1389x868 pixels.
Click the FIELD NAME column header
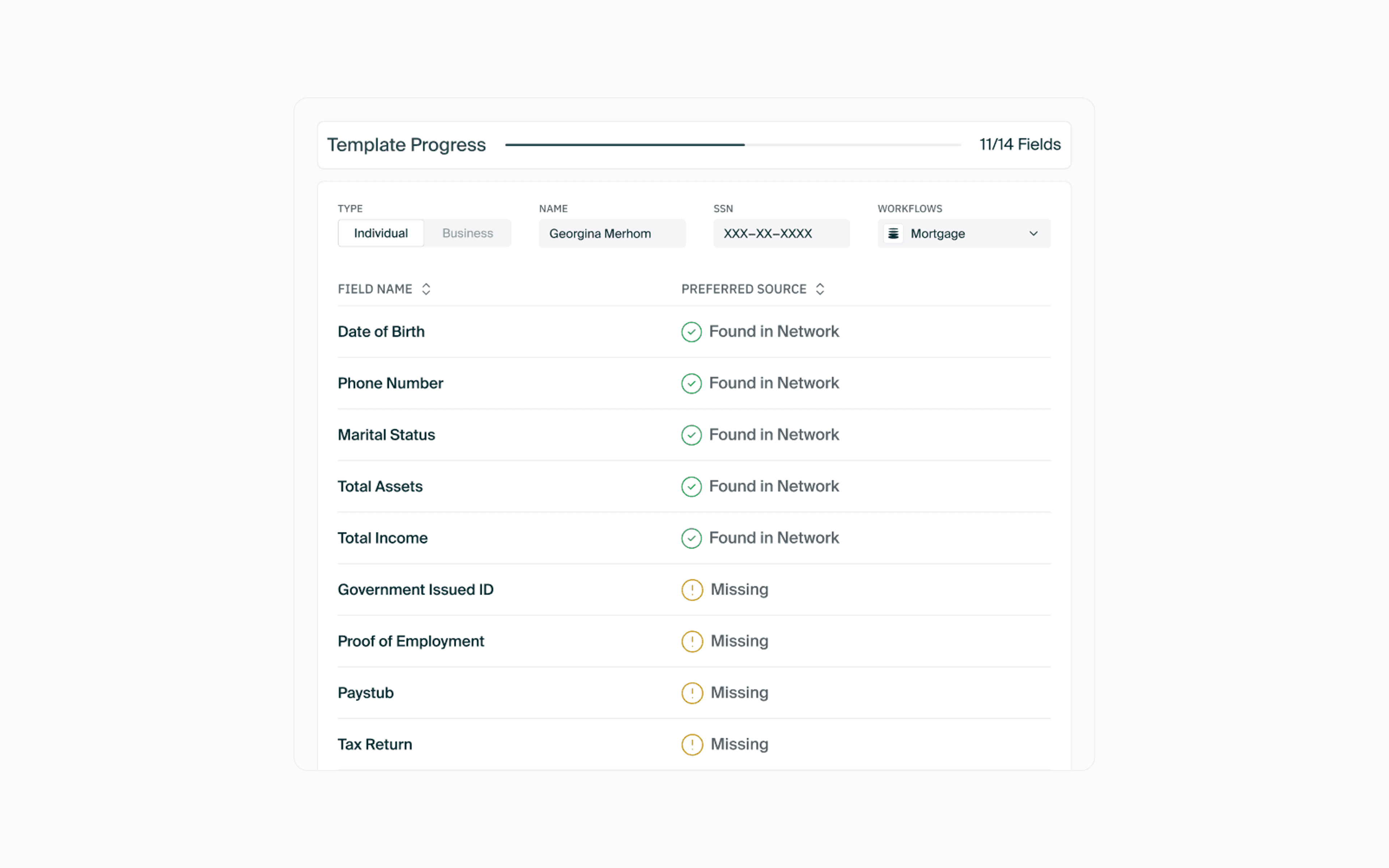pos(375,289)
